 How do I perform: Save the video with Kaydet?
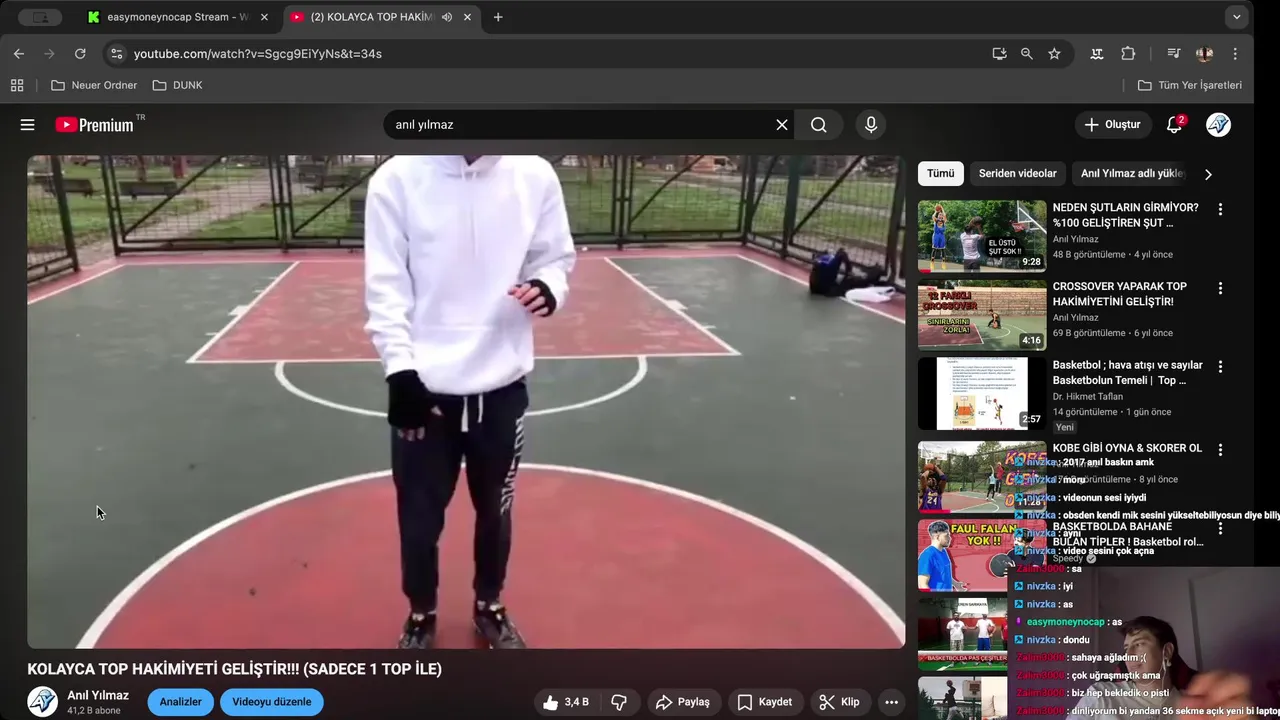[x=765, y=702]
